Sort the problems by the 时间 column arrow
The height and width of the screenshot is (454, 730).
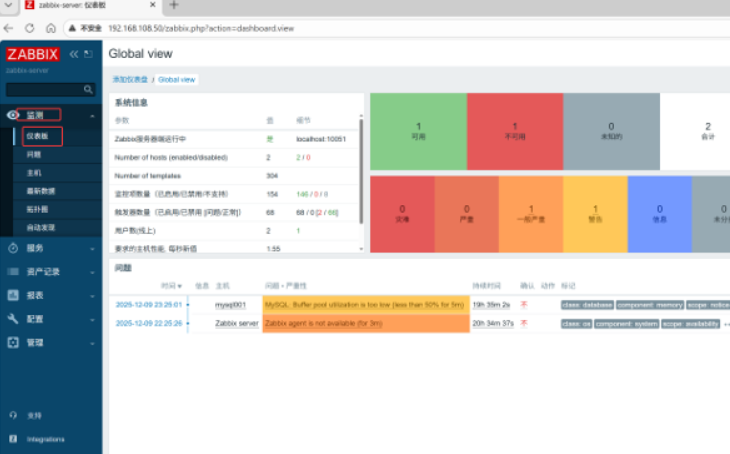coord(180,286)
